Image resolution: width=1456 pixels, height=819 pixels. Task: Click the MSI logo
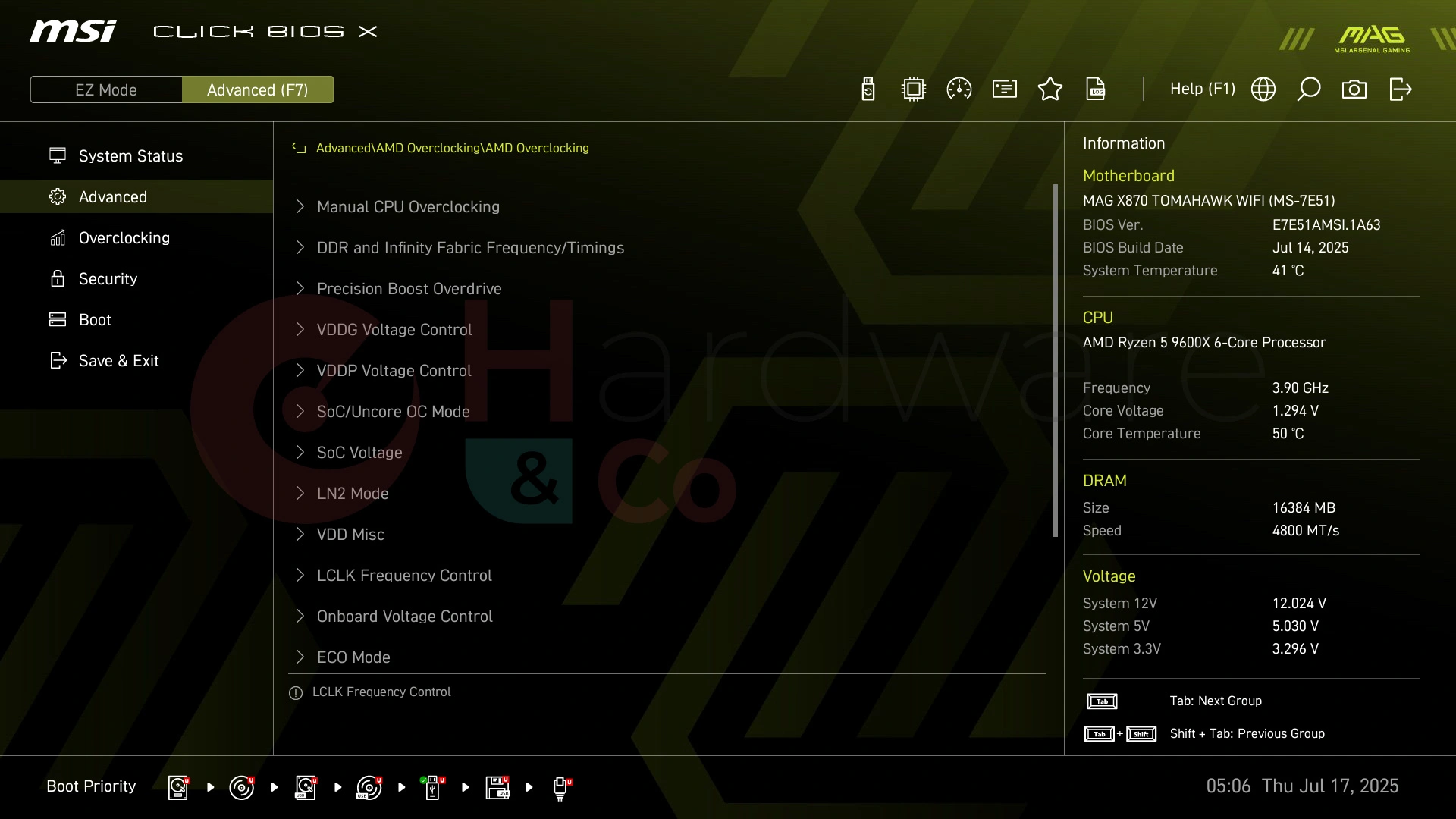73,32
